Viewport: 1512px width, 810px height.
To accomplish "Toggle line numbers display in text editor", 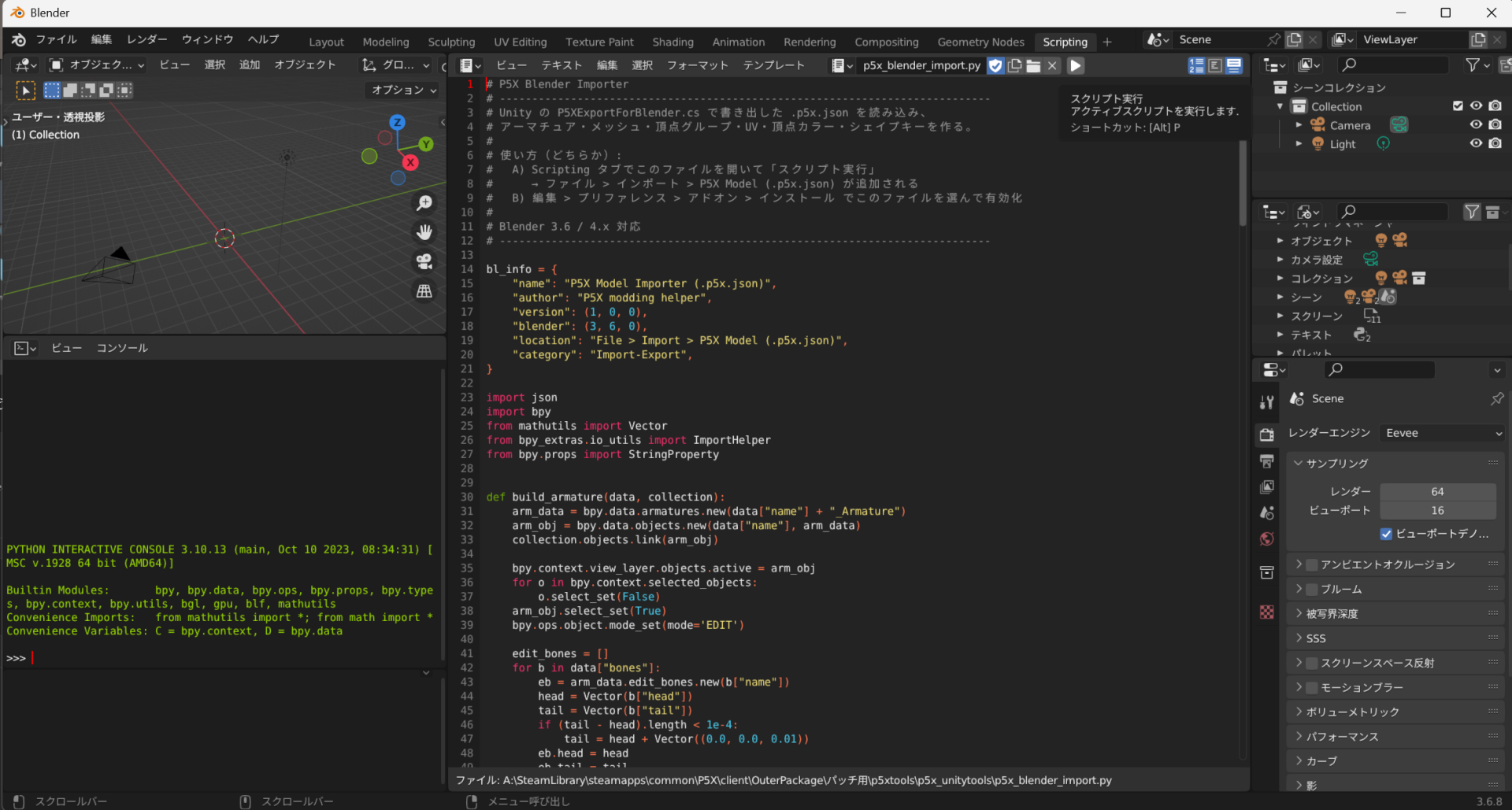I will pos(1196,65).
